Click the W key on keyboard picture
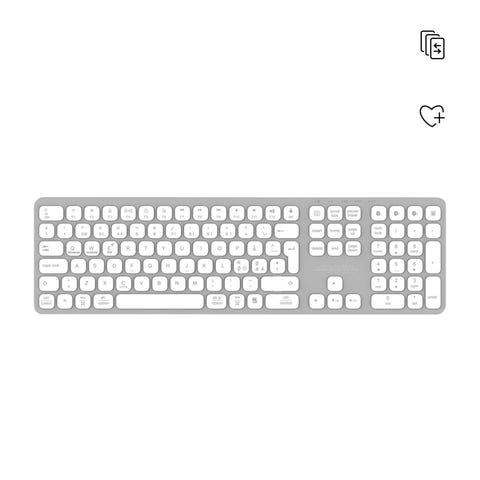 click(x=91, y=249)
